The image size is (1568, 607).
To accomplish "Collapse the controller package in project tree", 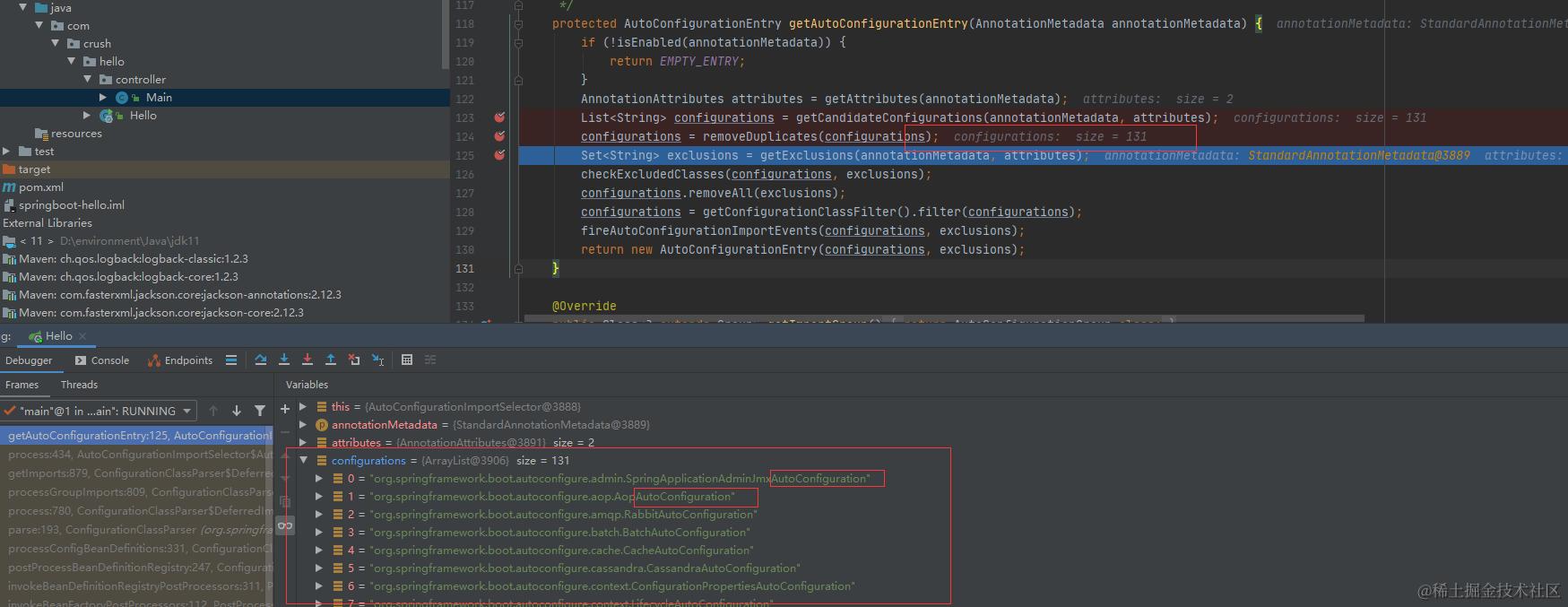I will pyautogui.click(x=88, y=80).
